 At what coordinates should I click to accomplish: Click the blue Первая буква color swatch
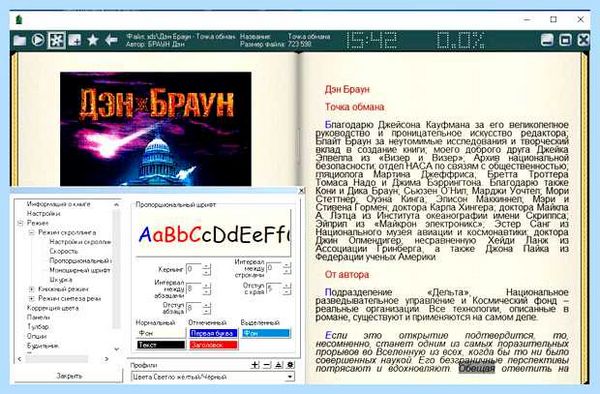(213, 333)
